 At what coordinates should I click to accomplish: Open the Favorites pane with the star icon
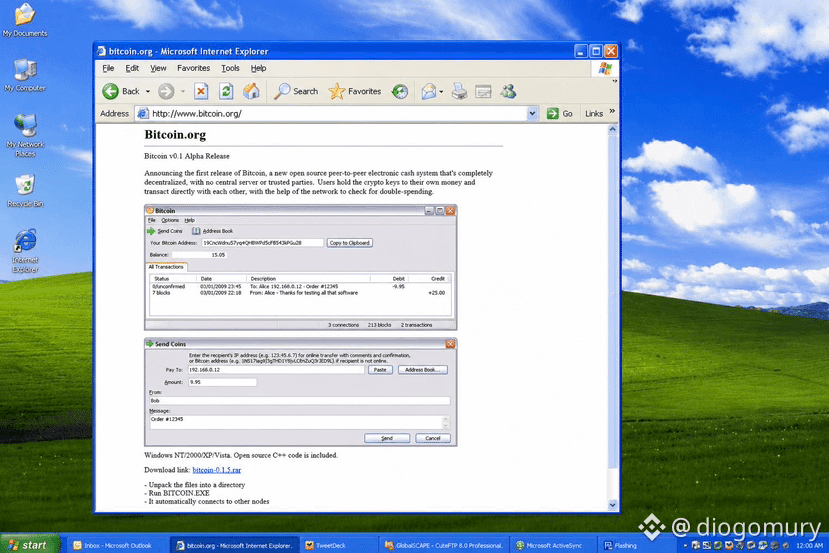(x=355, y=91)
